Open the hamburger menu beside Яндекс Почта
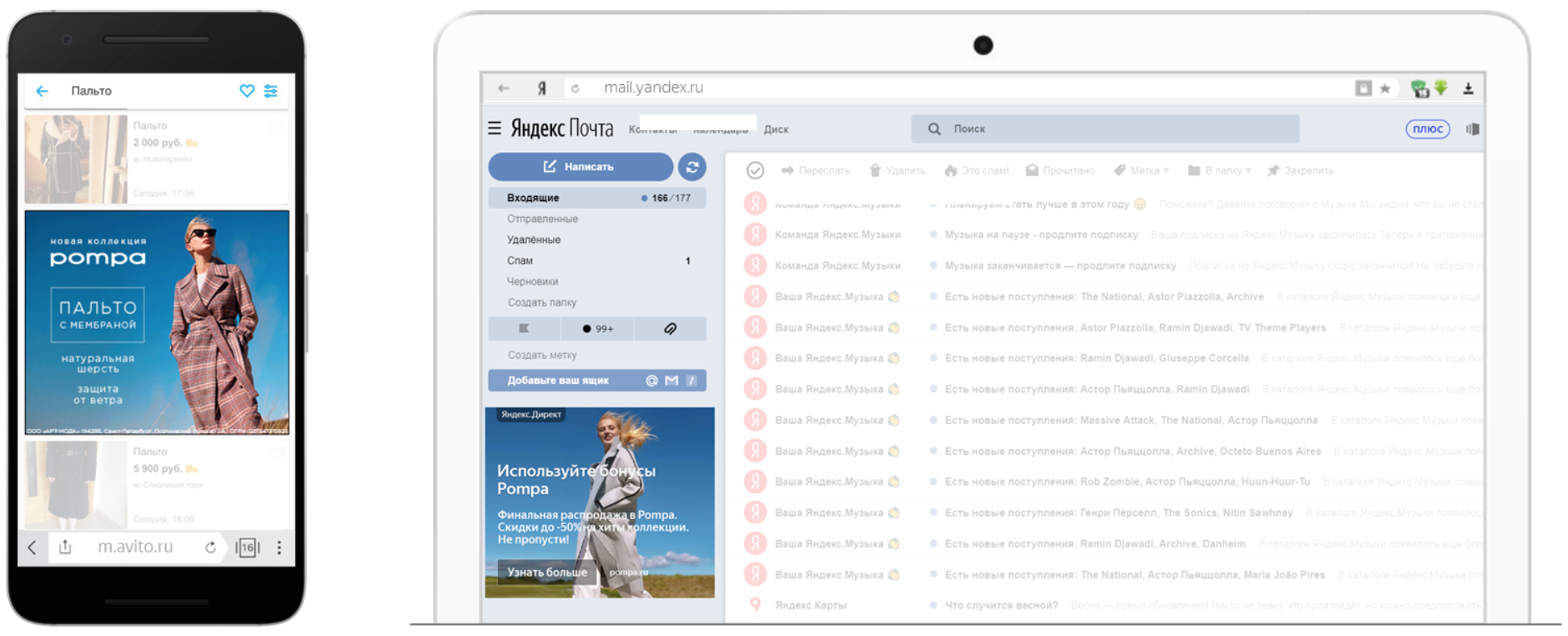1568x636 pixels. [495, 128]
